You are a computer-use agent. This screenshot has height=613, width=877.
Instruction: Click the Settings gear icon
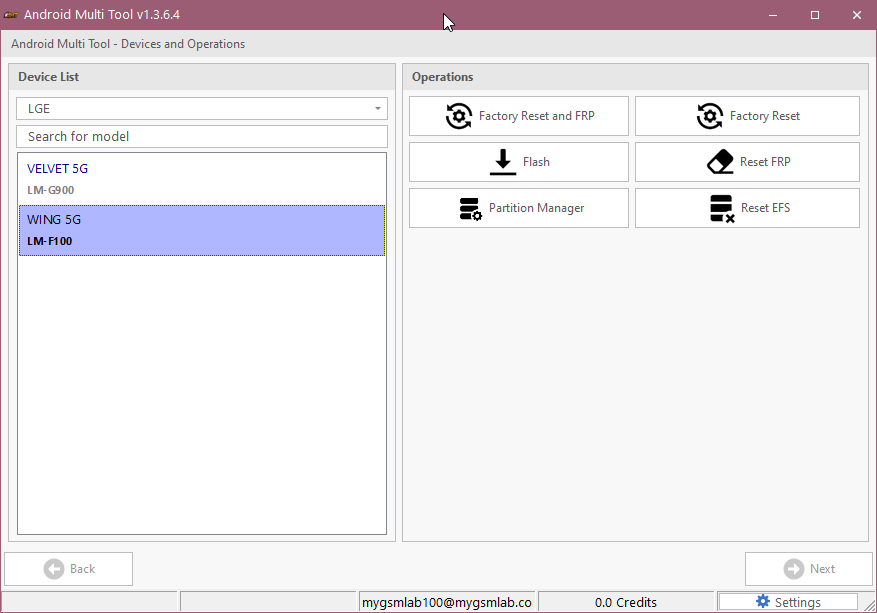[x=762, y=601]
